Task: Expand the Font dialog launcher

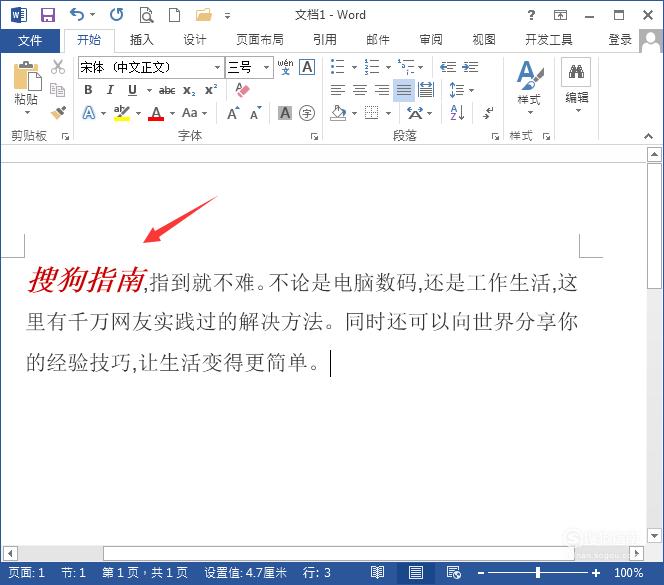Action: [314, 136]
